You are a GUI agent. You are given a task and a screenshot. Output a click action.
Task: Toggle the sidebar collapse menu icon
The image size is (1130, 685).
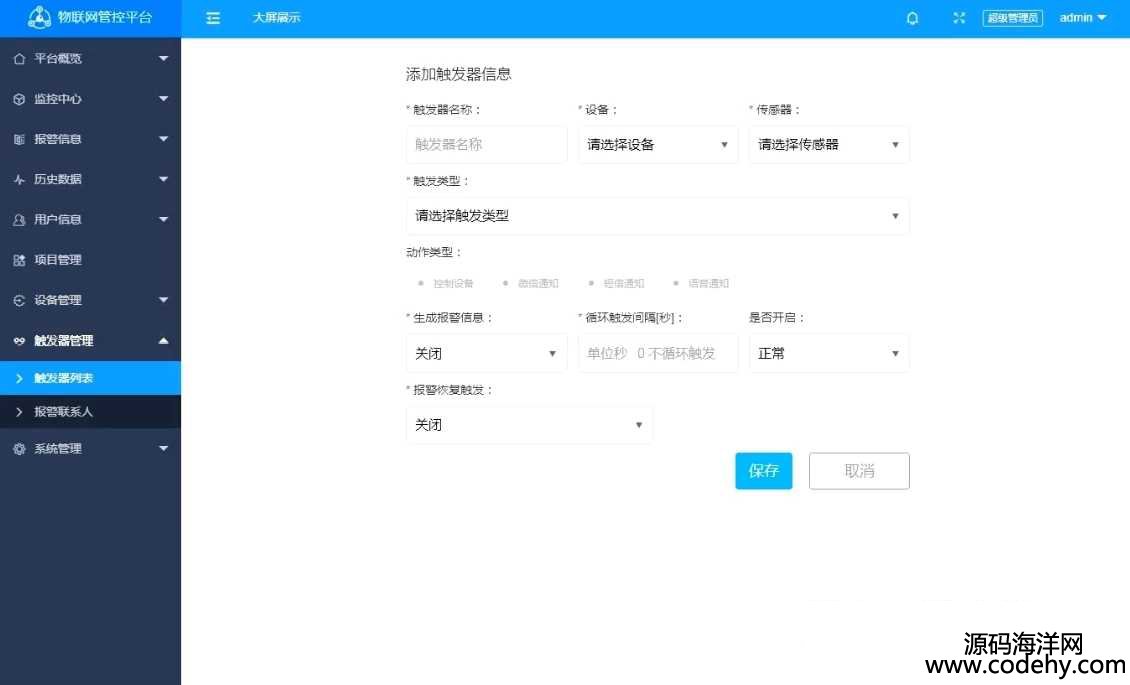point(213,18)
